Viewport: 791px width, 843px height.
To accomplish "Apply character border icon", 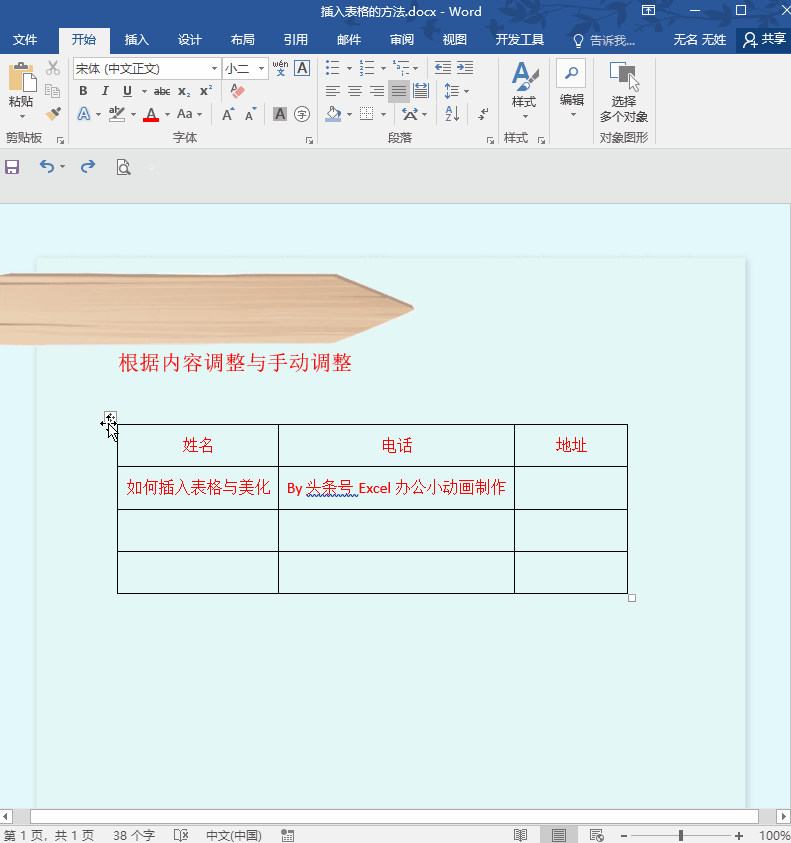I will point(302,68).
